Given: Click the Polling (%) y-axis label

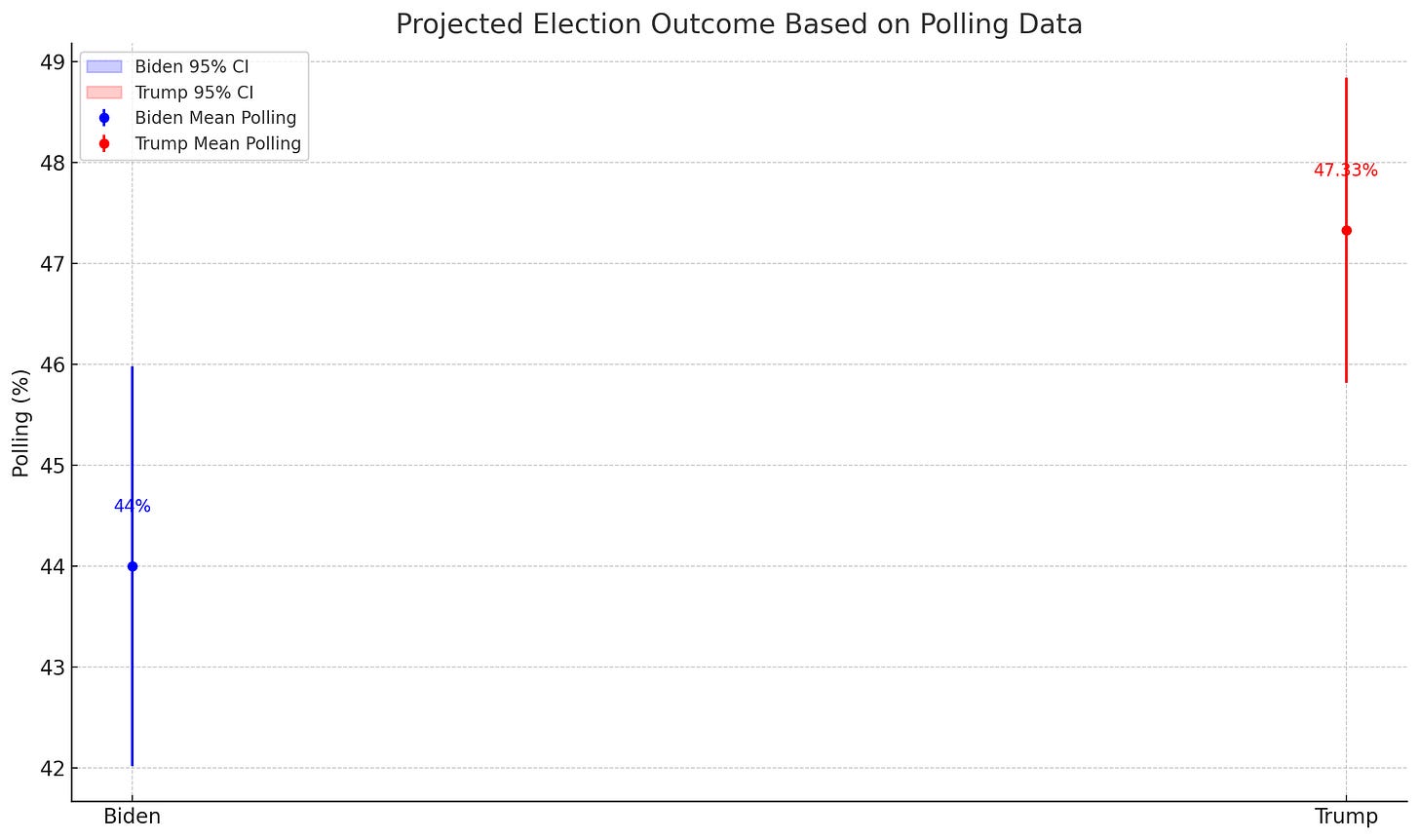Looking at the screenshot, I should coord(21,423).
